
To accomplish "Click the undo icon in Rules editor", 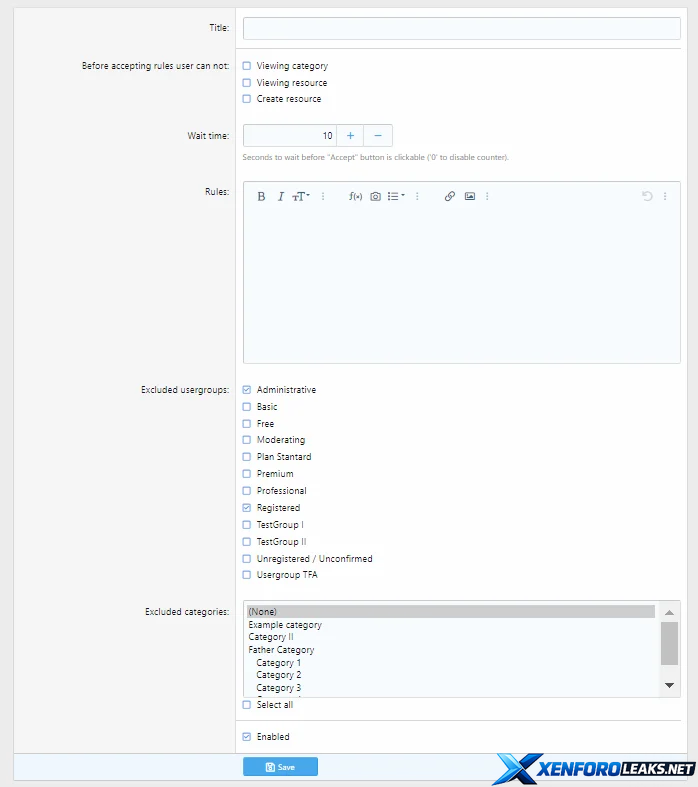I will pyautogui.click(x=647, y=197).
